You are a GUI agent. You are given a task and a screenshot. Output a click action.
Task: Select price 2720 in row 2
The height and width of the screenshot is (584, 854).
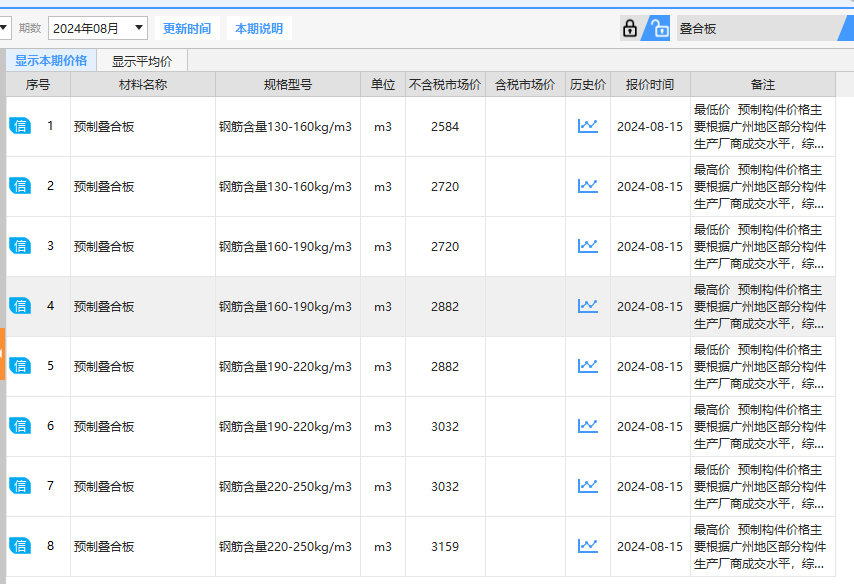click(x=445, y=186)
